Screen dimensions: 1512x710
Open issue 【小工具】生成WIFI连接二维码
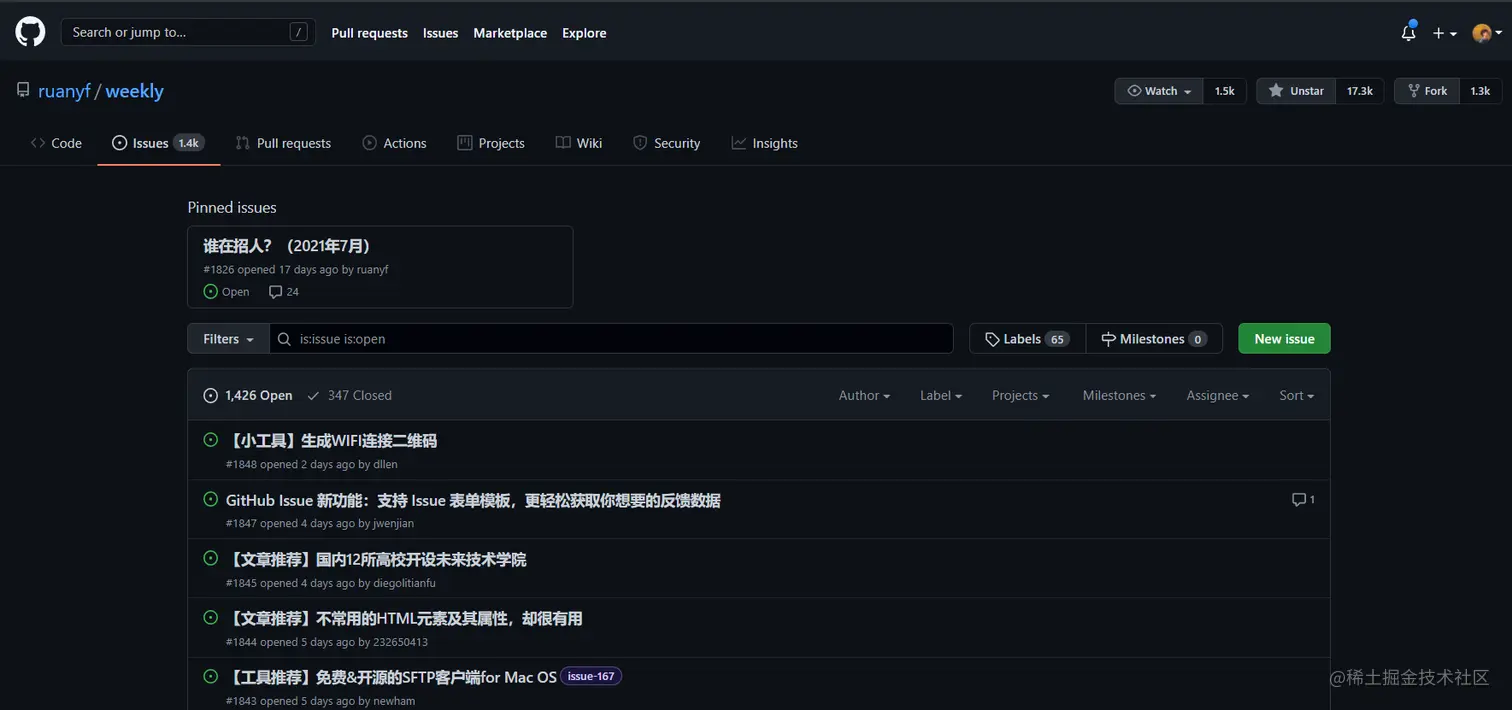tap(331, 441)
